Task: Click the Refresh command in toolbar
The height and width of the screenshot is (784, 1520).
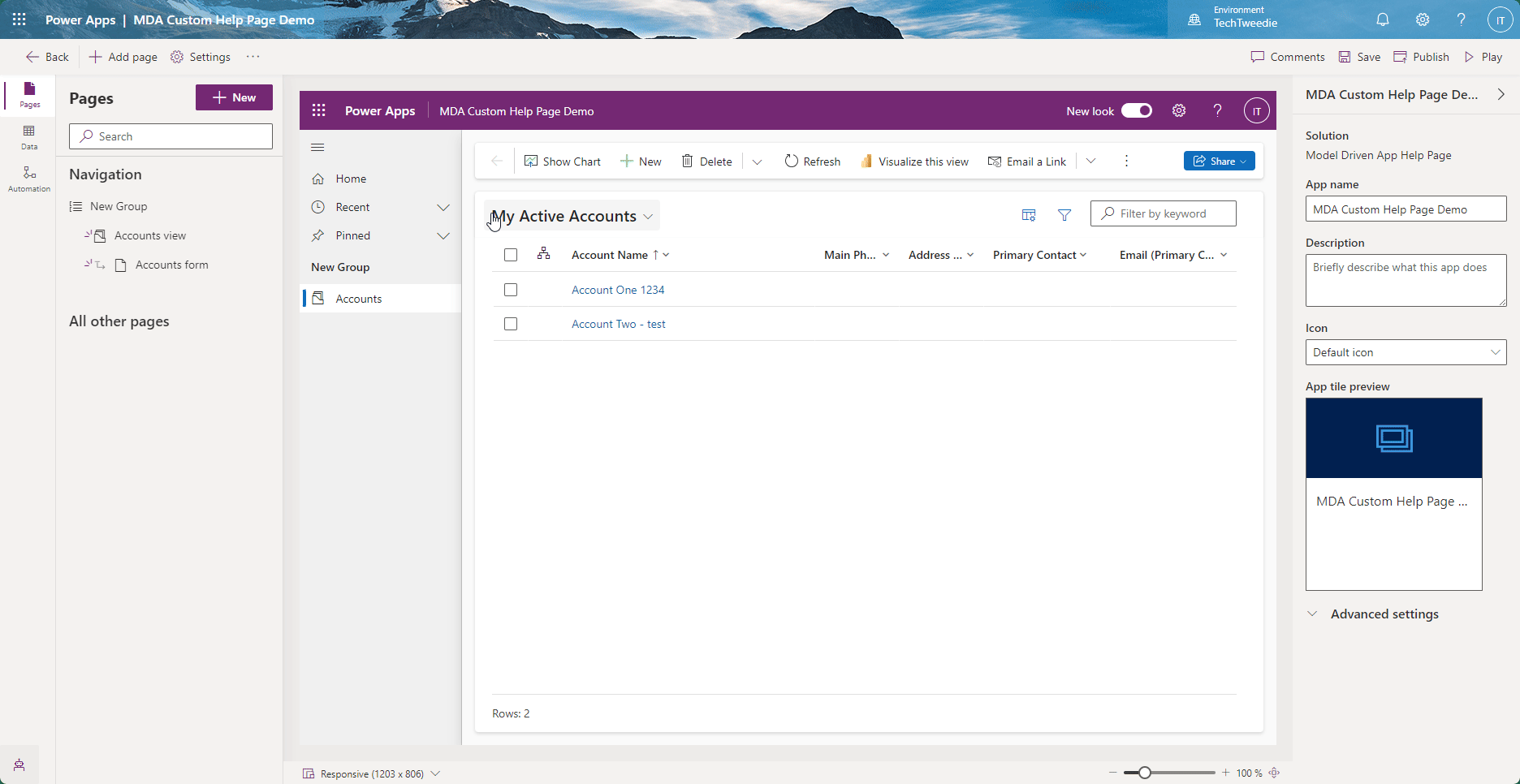Action: [812, 162]
